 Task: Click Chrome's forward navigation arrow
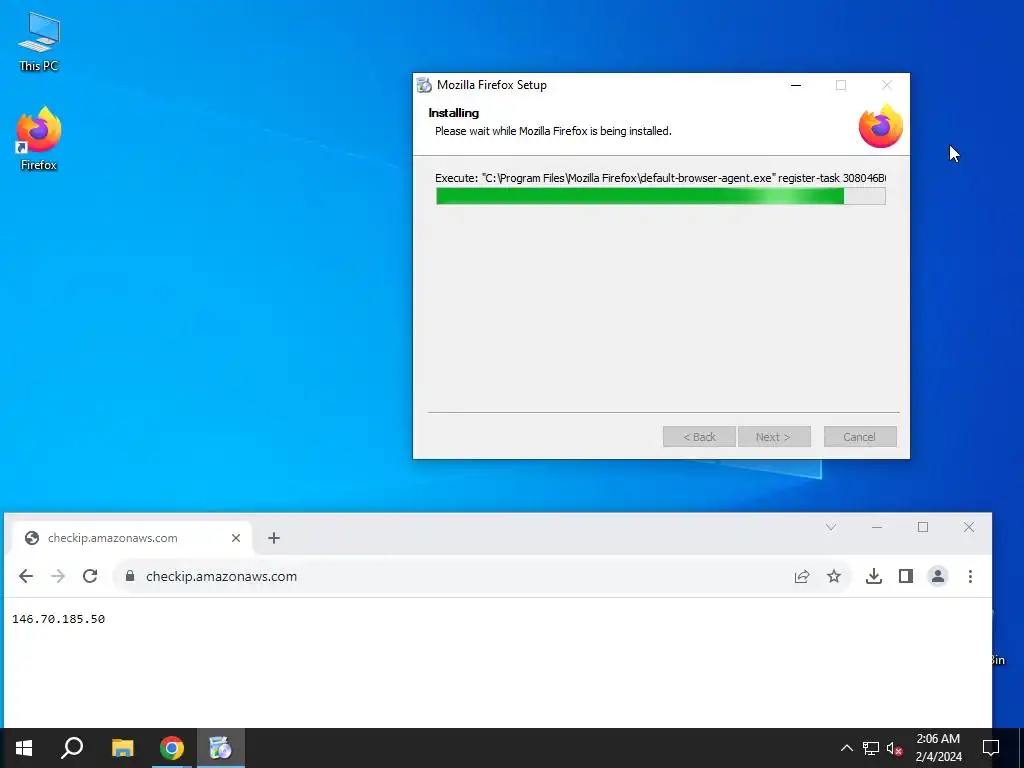click(58, 576)
